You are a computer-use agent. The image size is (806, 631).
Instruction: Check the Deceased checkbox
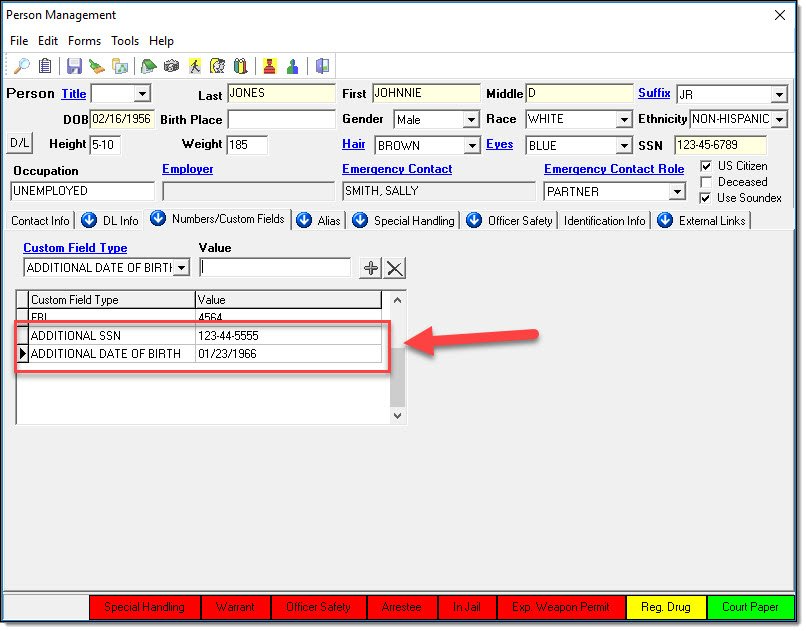pyautogui.click(x=706, y=182)
